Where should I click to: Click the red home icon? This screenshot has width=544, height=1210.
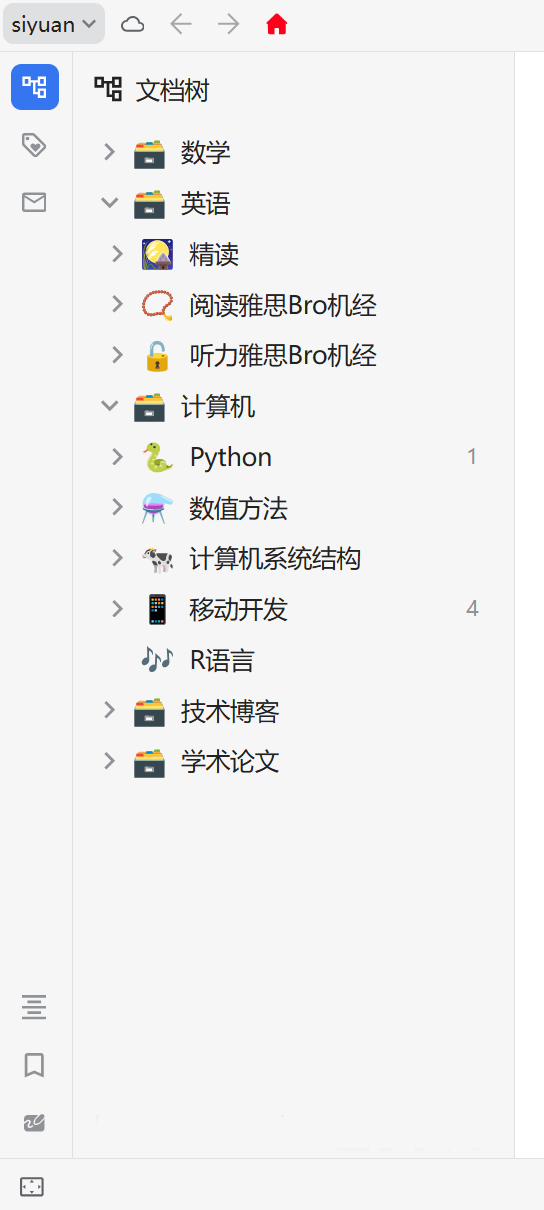(x=277, y=24)
